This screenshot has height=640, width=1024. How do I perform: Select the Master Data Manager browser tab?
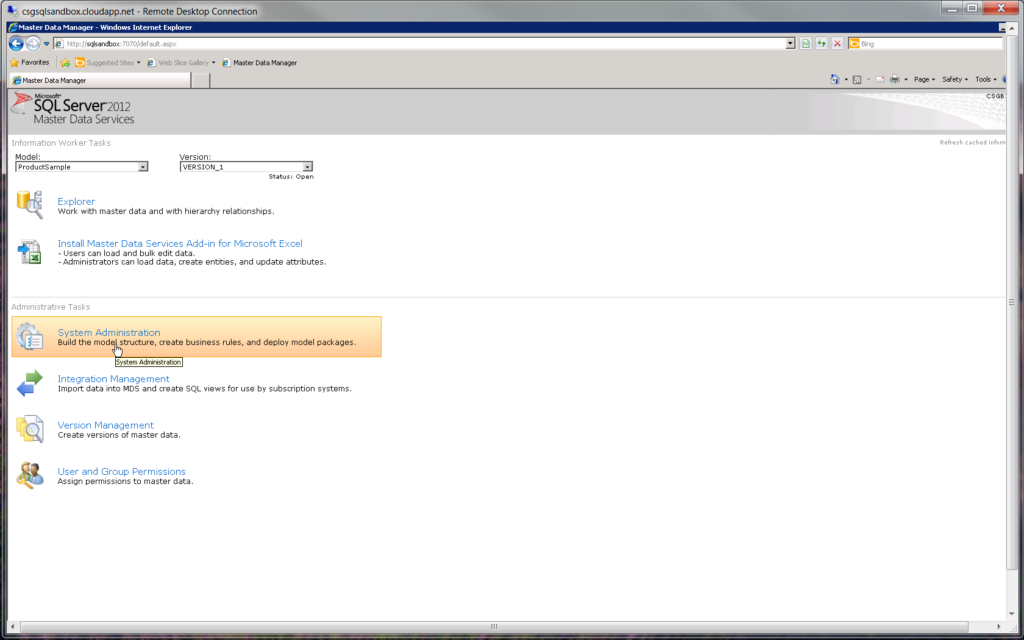click(x=54, y=80)
